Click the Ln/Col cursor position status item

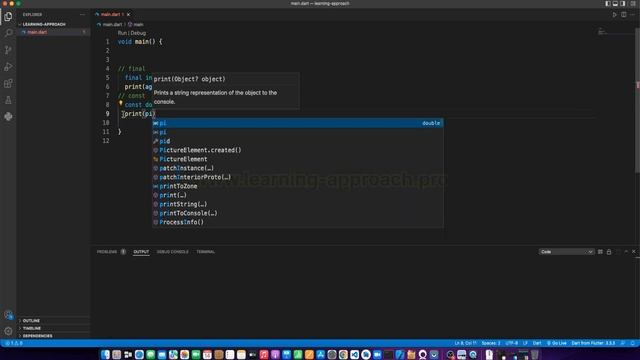pos(465,343)
